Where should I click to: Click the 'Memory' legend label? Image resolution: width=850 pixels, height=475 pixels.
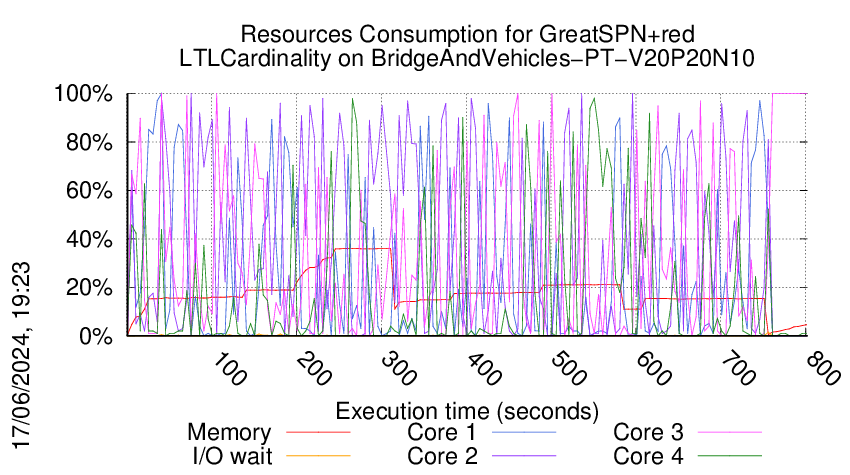(229, 433)
